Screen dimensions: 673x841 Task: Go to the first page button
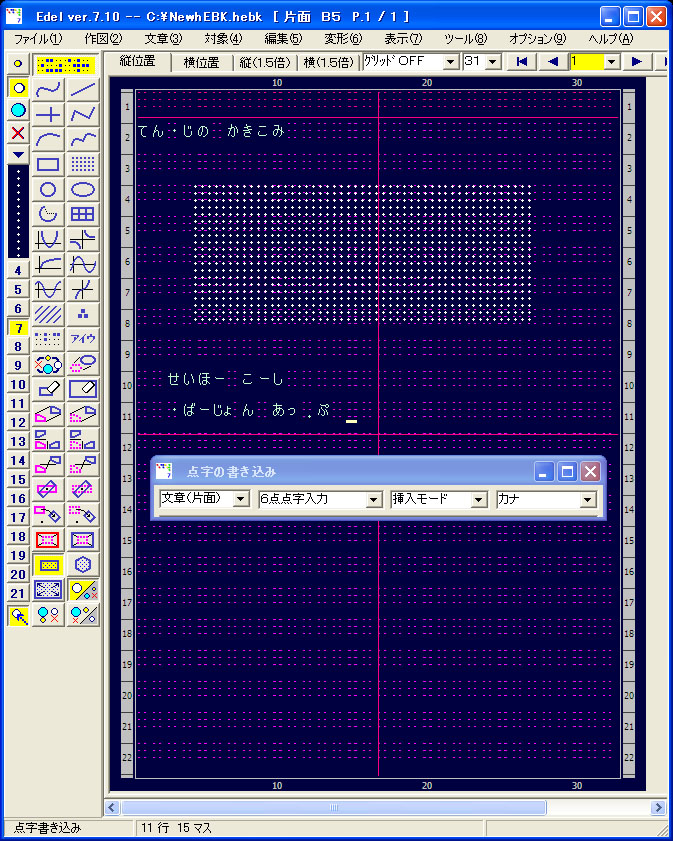coord(521,62)
